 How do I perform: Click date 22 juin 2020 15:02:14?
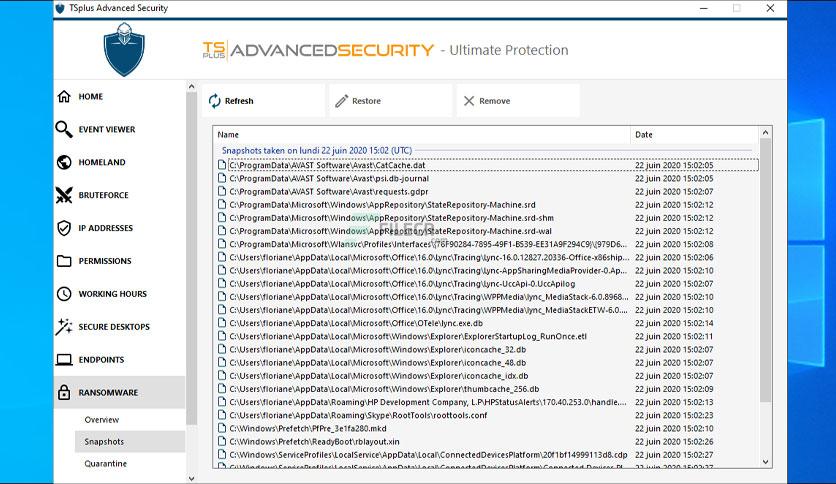point(674,323)
